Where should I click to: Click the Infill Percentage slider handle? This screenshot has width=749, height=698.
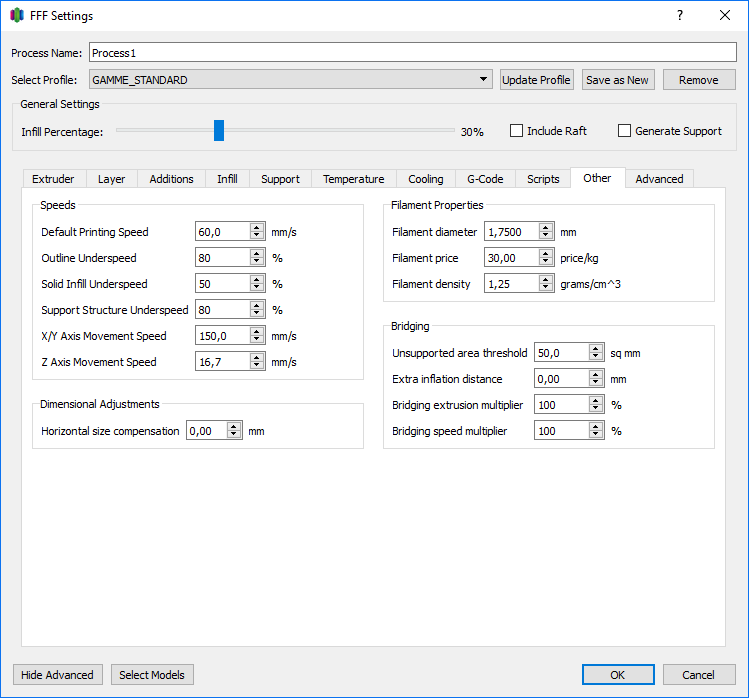(x=219, y=131)
